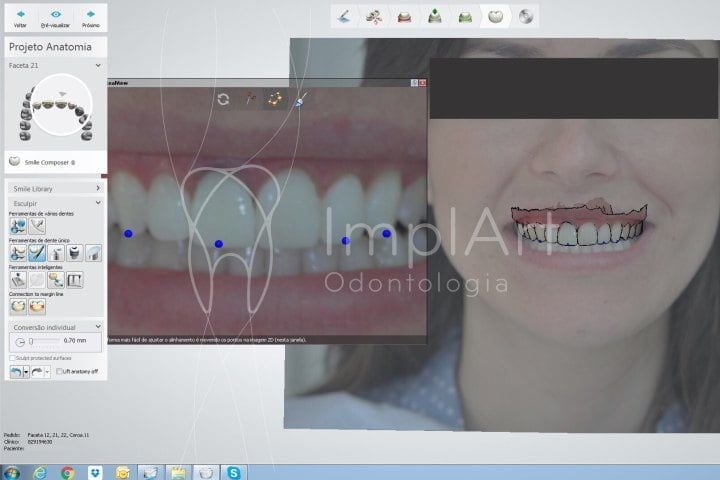The height and width of the screenshot is (480, 720).
Task: Collapse the Esculpir panel
Action: (x=98, y=202)
